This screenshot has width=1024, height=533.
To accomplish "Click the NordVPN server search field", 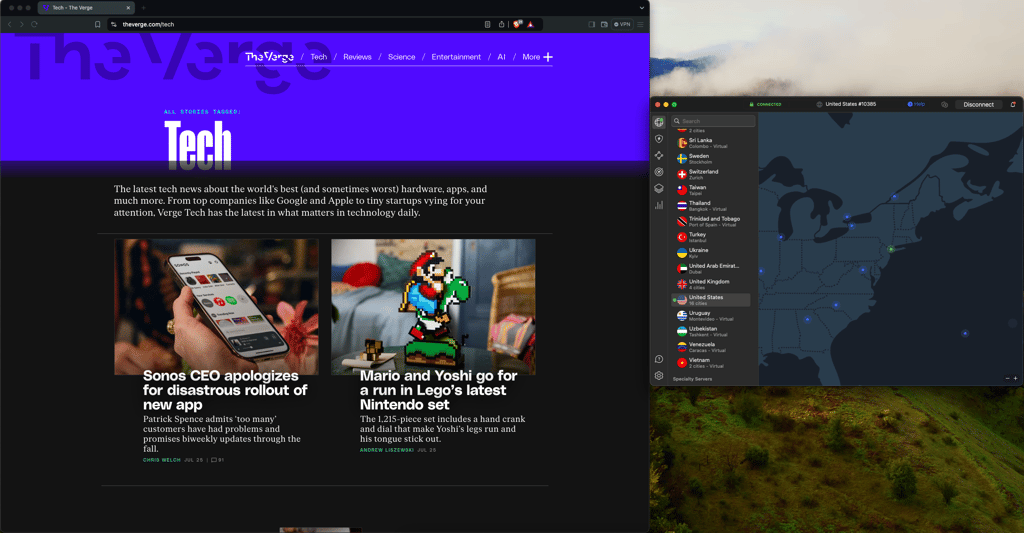I will [x=713, y=121].
